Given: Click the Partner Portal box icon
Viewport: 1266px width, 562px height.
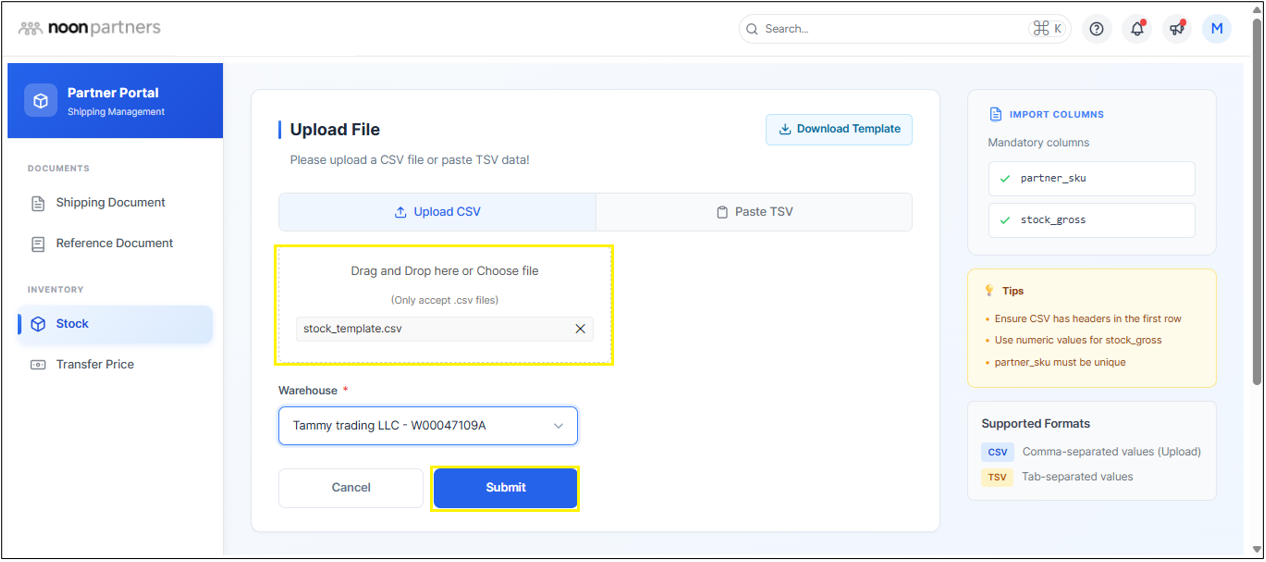Looking at the screenshot, I should click(x=41, y=101).
